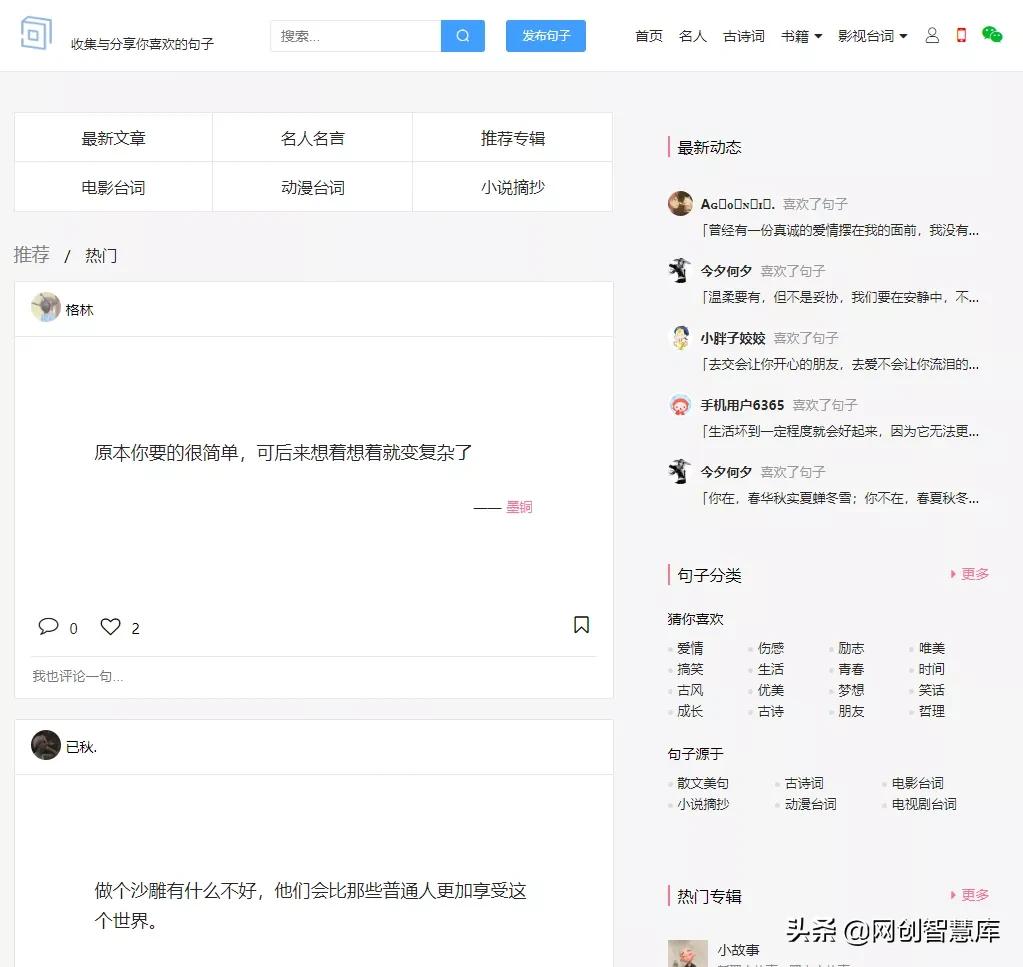Screen dimensions: 1023x967
Task: Open the user account icon
Action: 931,35
